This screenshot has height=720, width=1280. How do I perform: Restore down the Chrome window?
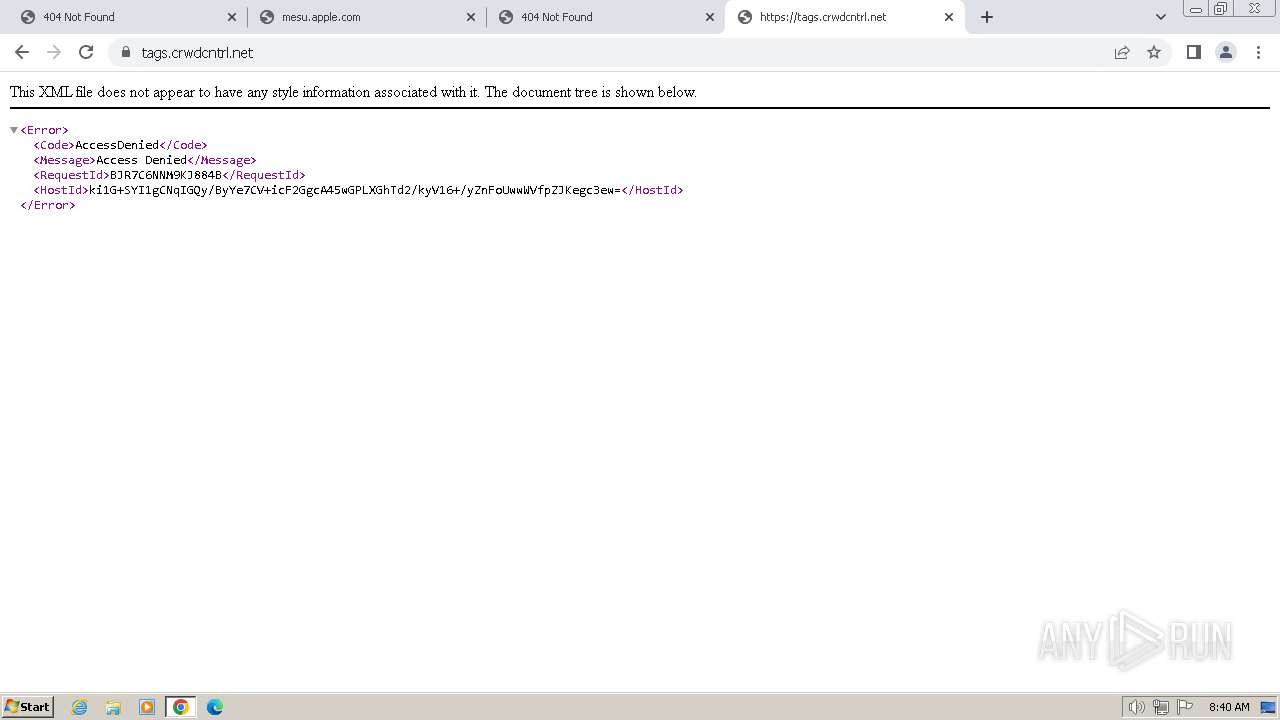[x=1221, y=9]
